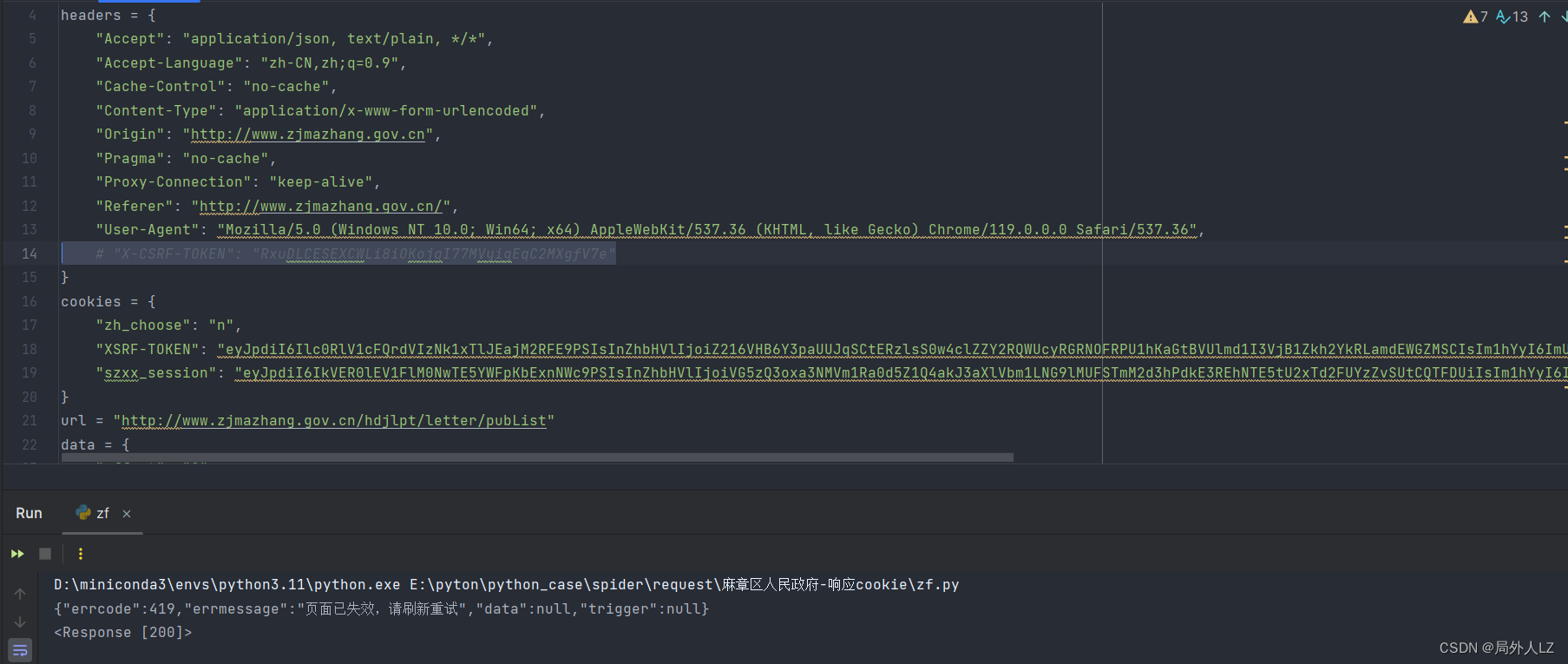This screenshot has width=1568, height=664.
Task: Click the "Accept-Language" header key
Action: click(x=169, y=63)
